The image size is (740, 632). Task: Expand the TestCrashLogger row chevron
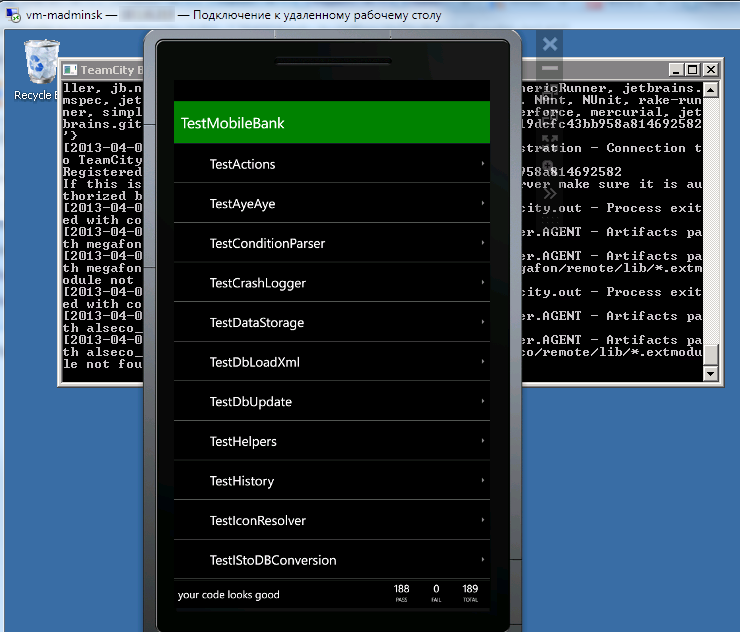483,282
